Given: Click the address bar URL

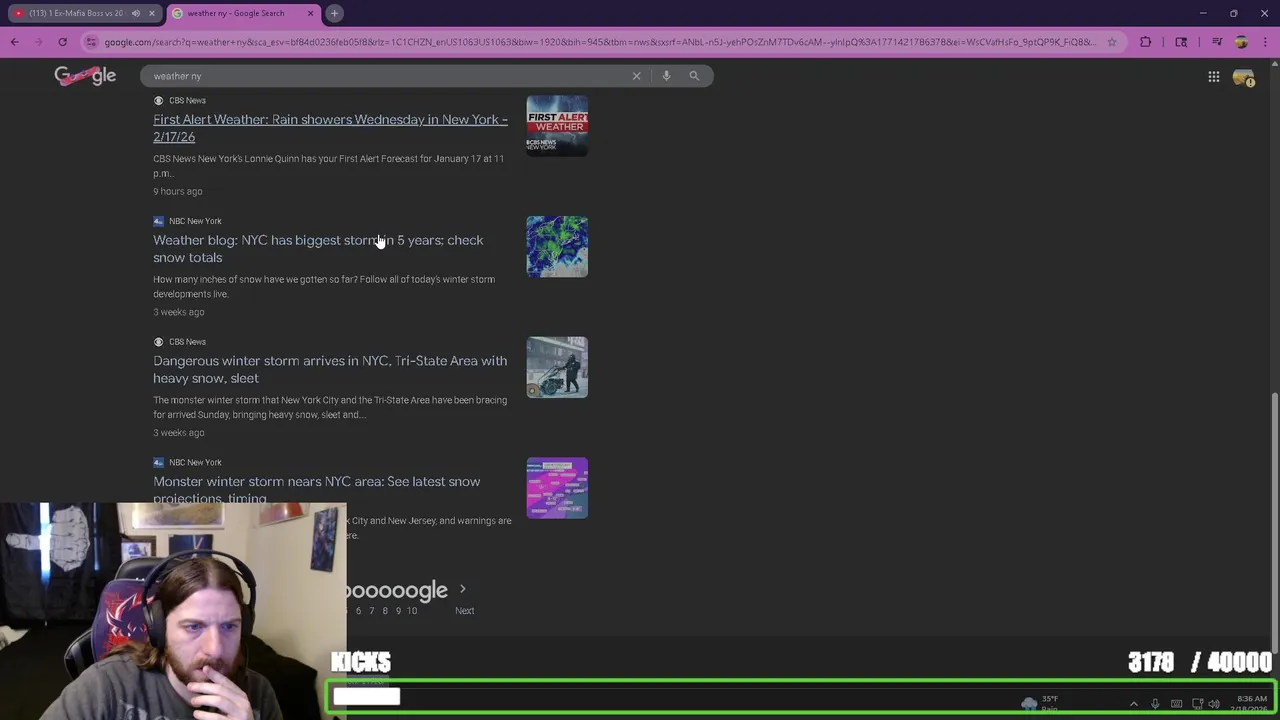Looking at the screenshot, I should [x=600, y=42].
